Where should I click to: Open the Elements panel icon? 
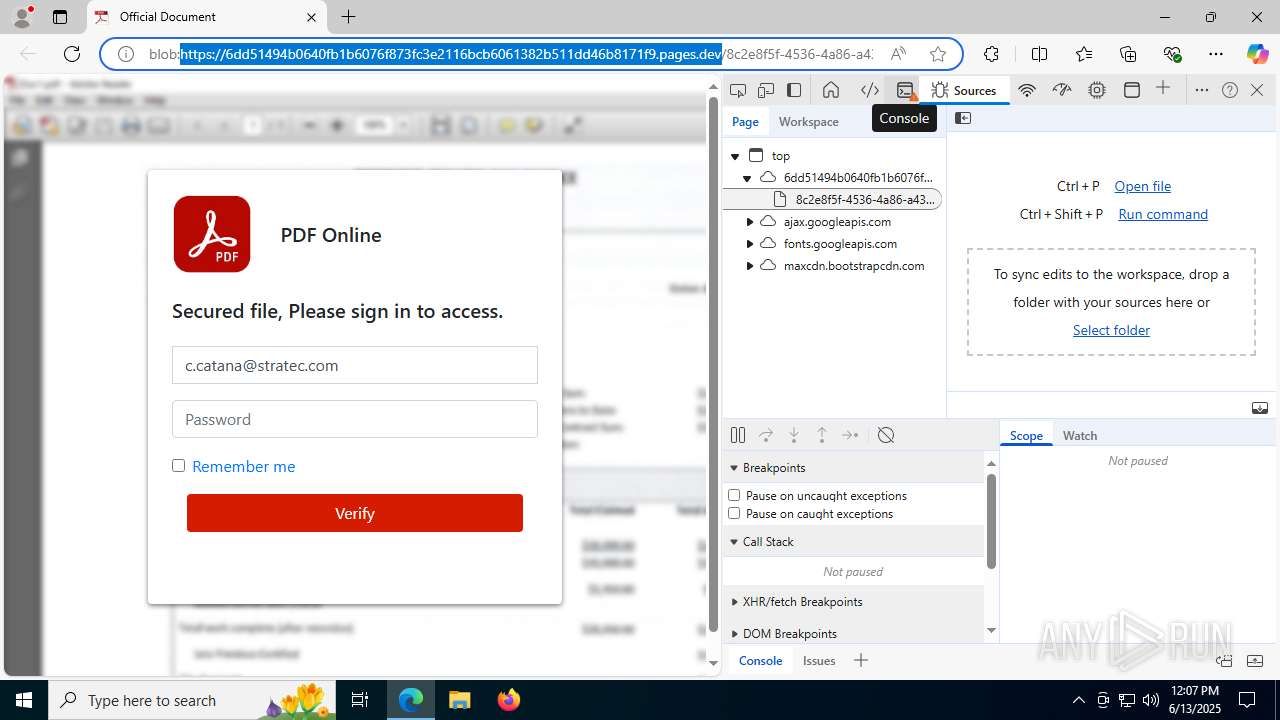click(x=870, y=90)
